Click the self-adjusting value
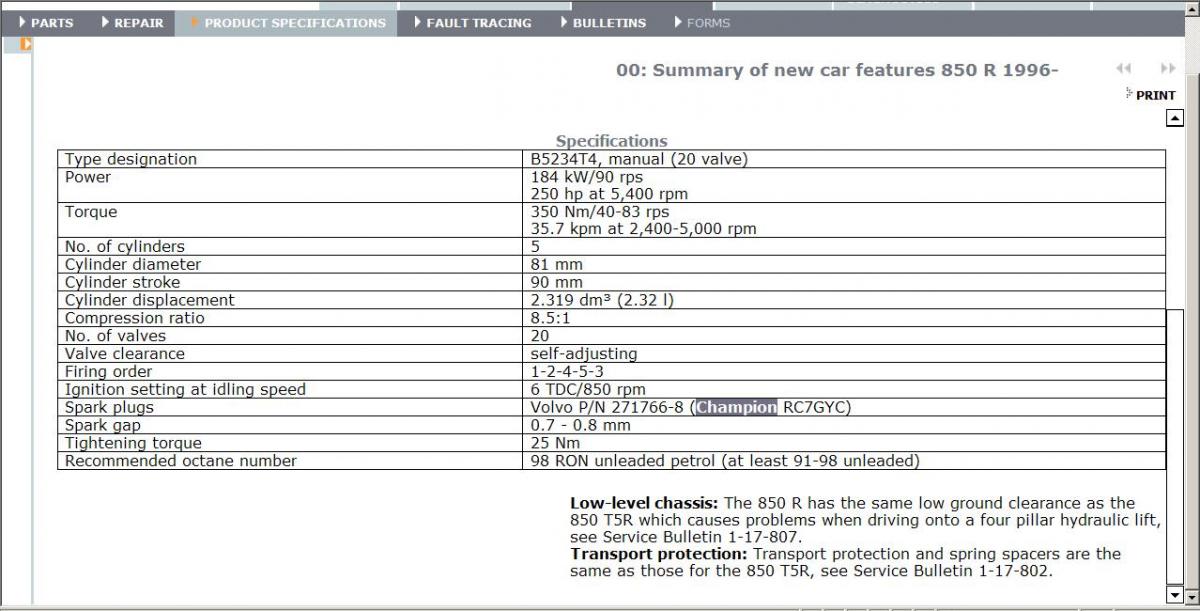Viewport: 1200px width, 611px height. 584,353
